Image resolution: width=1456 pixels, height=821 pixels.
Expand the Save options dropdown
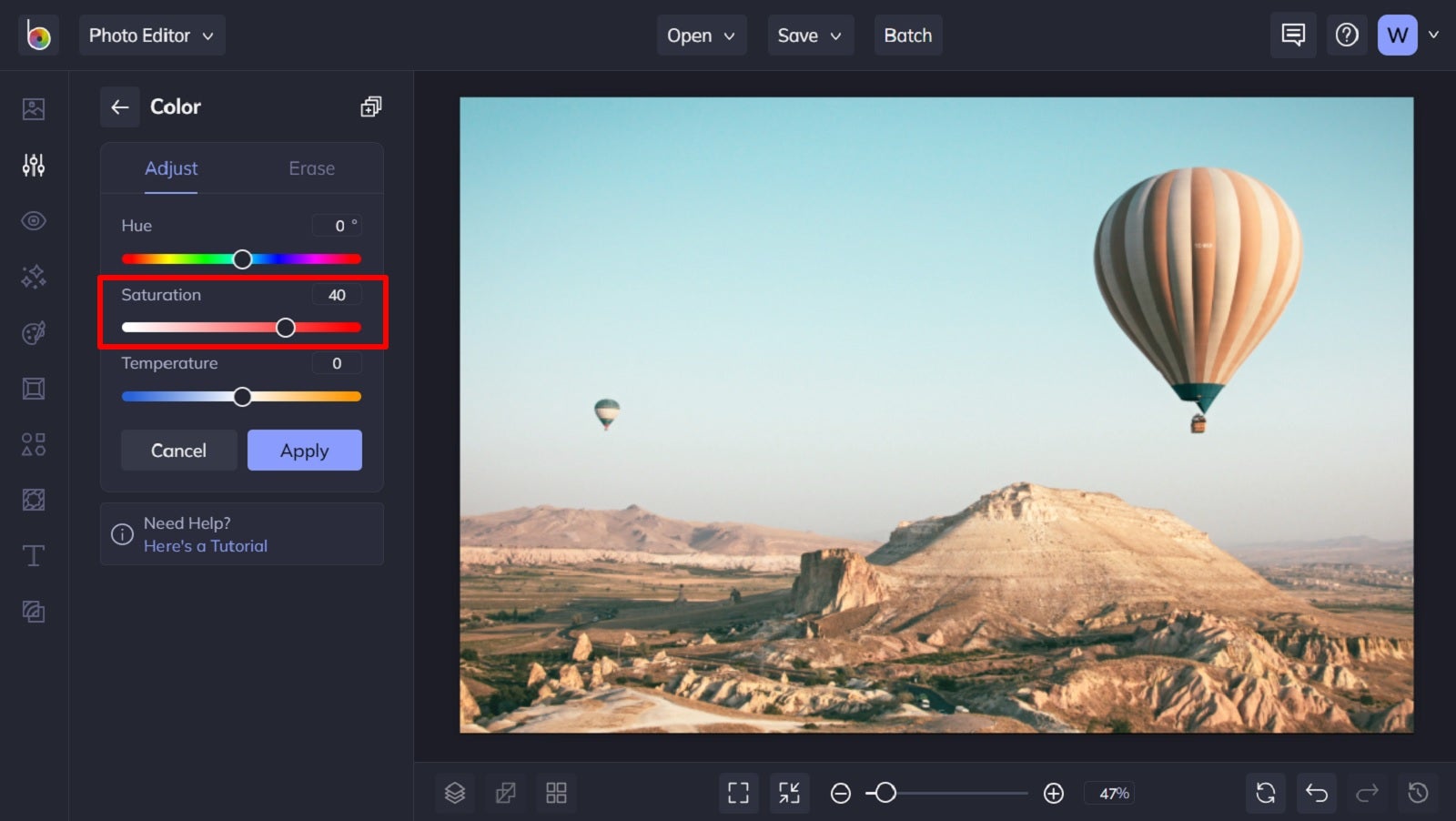[810, 35]
